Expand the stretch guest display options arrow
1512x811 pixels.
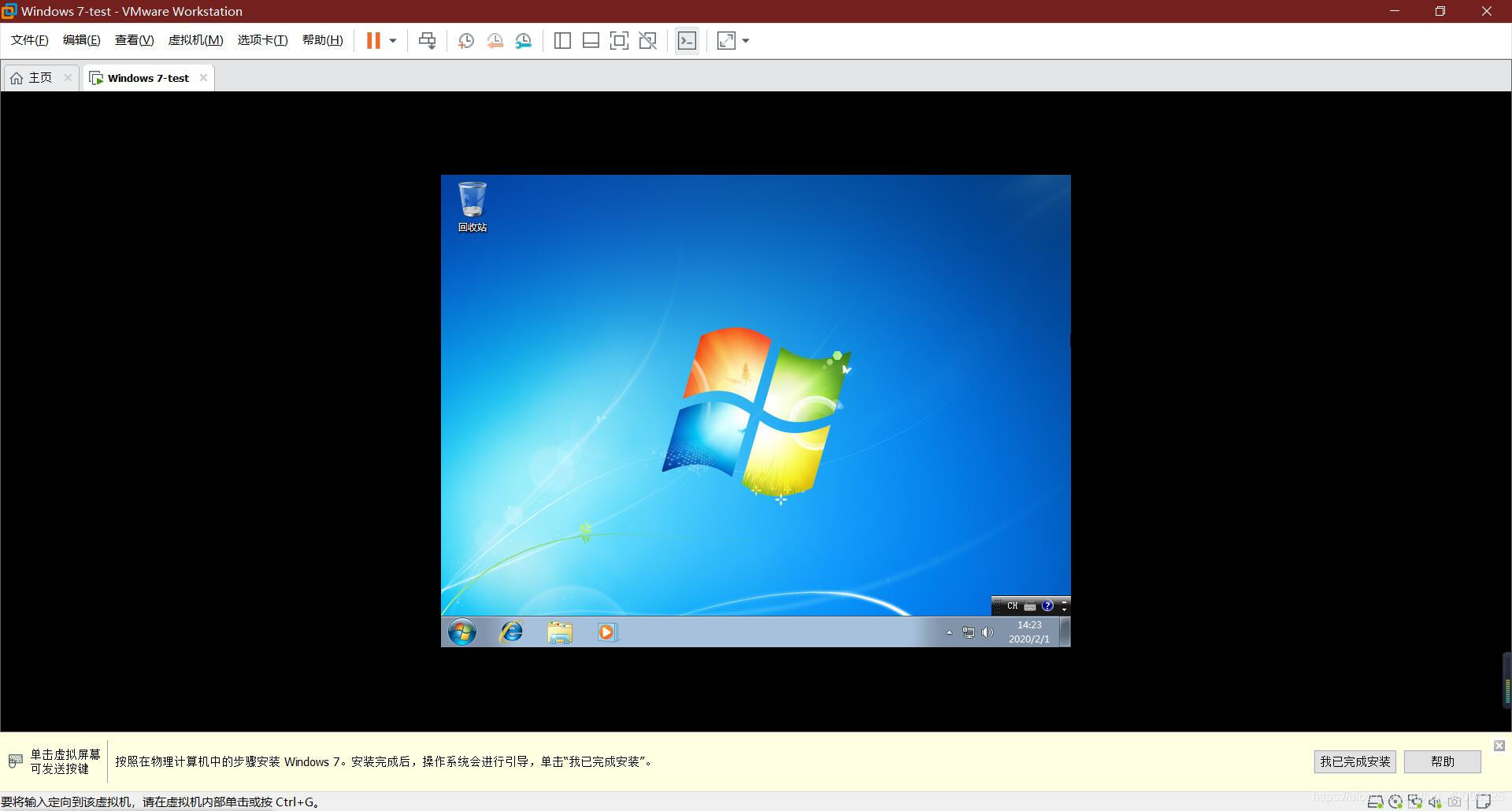pos(746,41)
